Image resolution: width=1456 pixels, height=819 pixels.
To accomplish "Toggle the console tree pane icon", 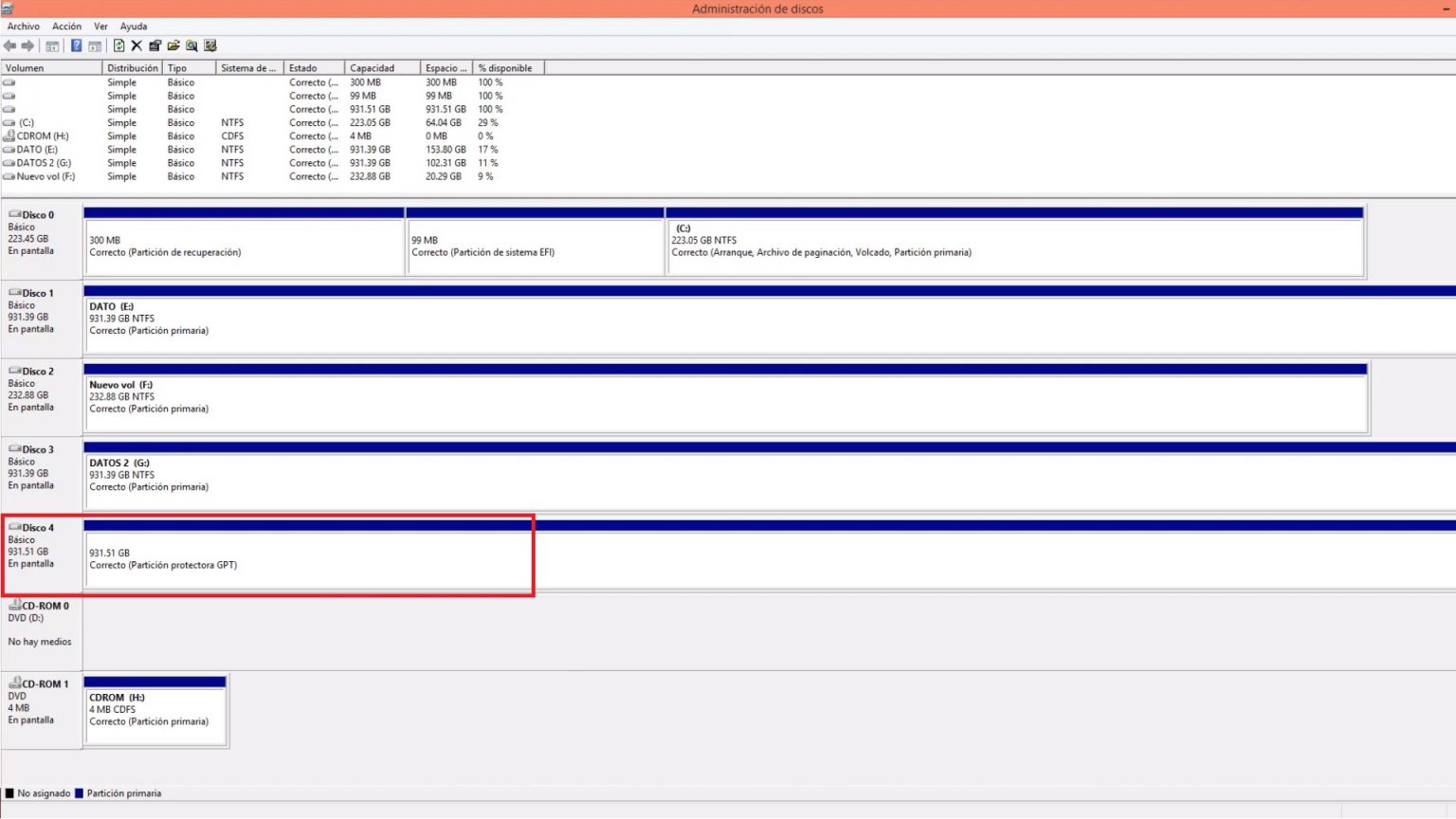I will (x=52, y=45).
